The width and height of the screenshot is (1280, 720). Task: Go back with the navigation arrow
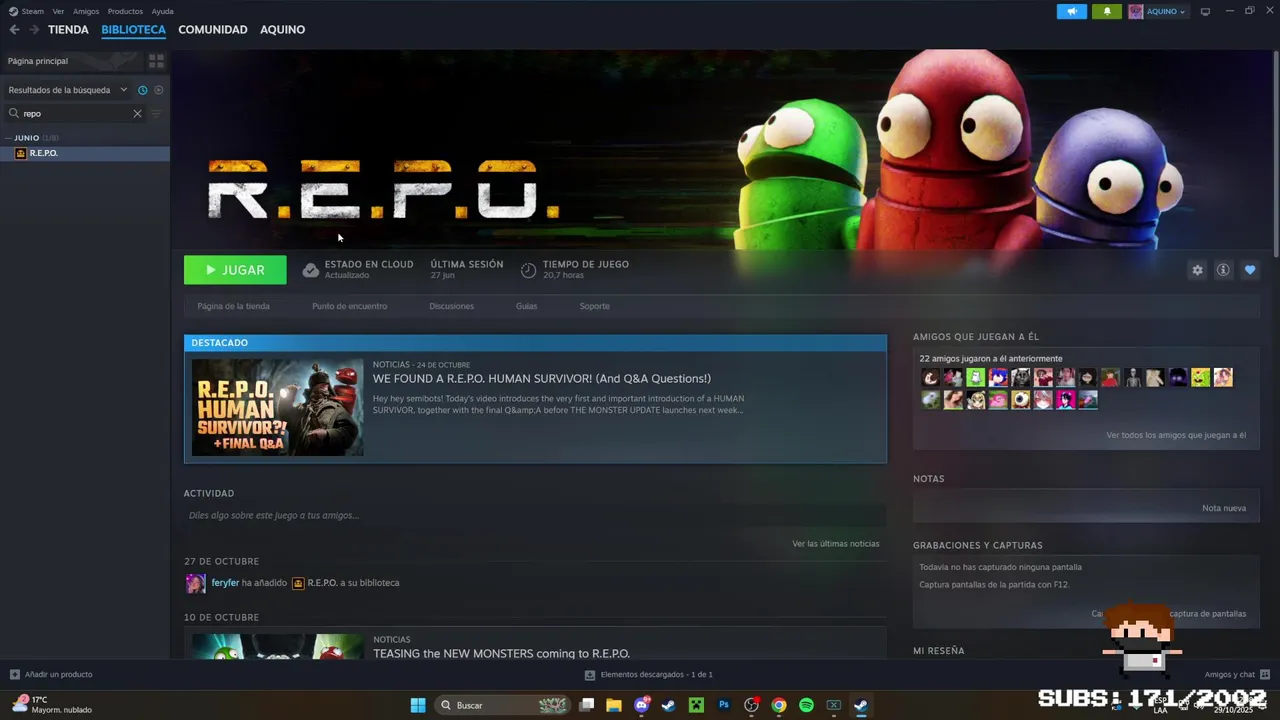(14, 30)
